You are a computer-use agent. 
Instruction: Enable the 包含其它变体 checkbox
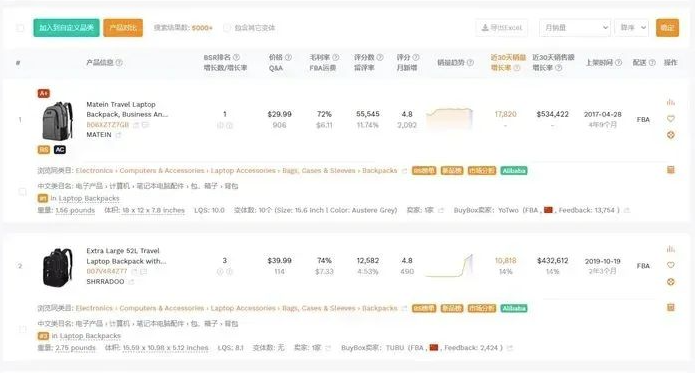click(226, 28)
